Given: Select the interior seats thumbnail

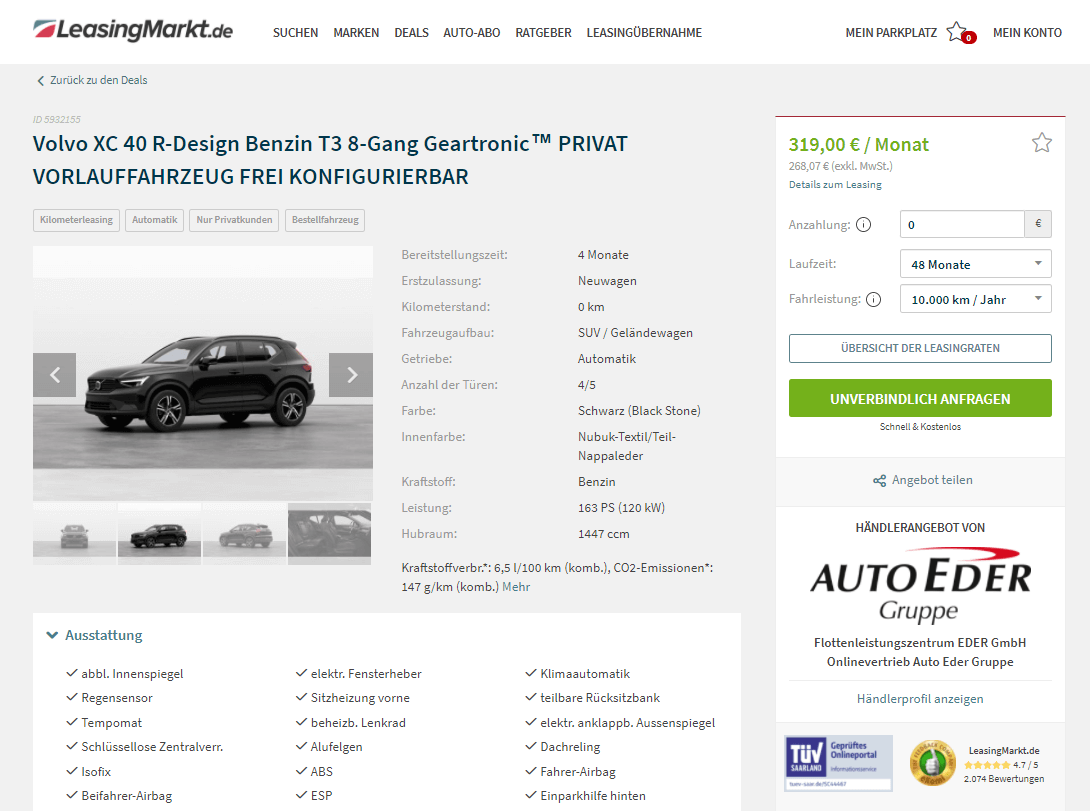Looking at the screenshot, I should pyautogui.click(x=330, y=534).
